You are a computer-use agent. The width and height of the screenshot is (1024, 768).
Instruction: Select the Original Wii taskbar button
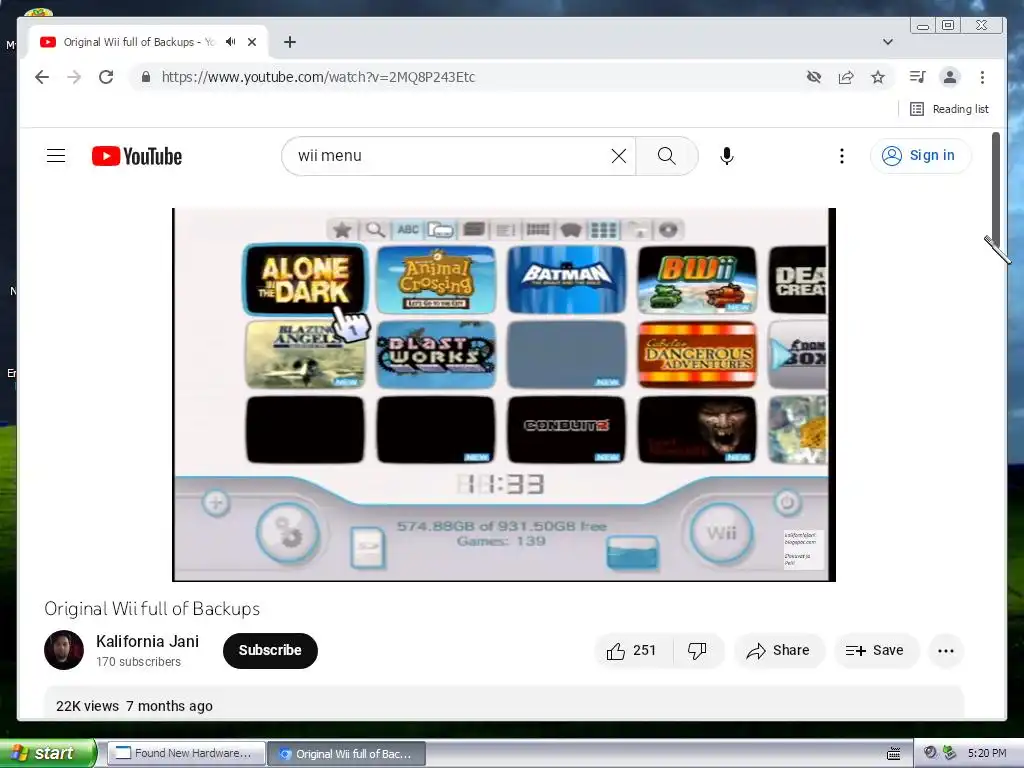point(347,753)
